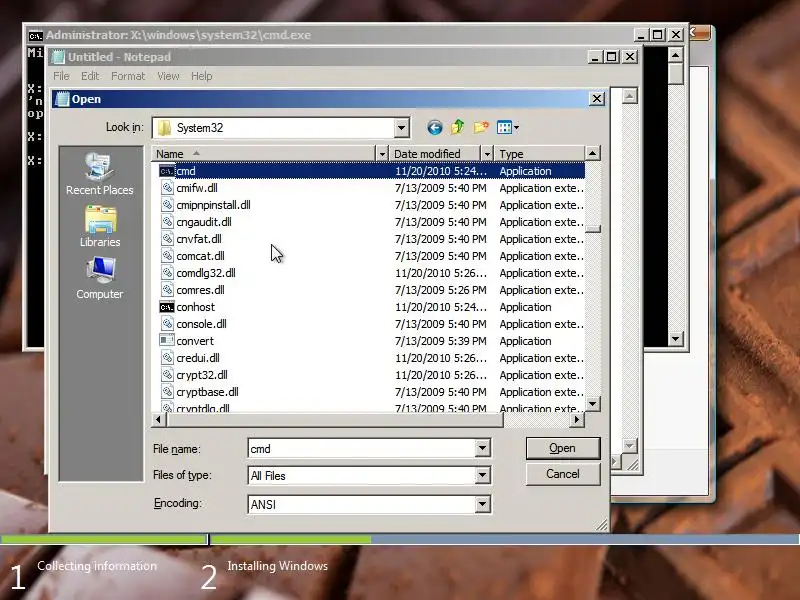This screenshot has height=600, width=800.
Task: Sort by the Type column header
Action: 540,154
